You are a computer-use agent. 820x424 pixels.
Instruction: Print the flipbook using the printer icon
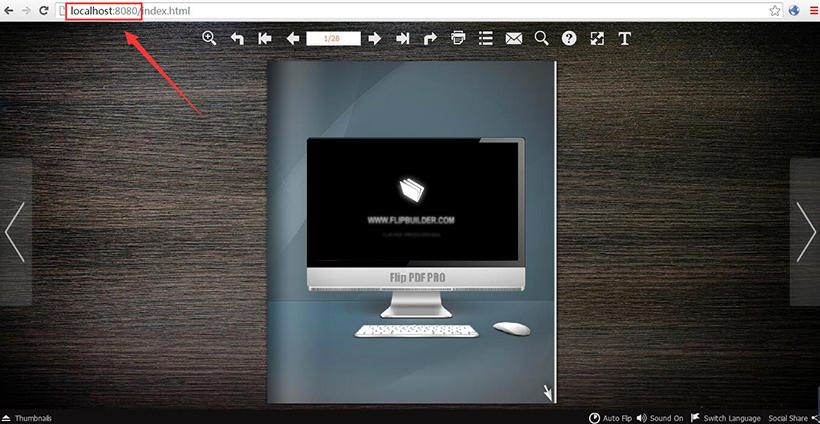click(458, 38)
